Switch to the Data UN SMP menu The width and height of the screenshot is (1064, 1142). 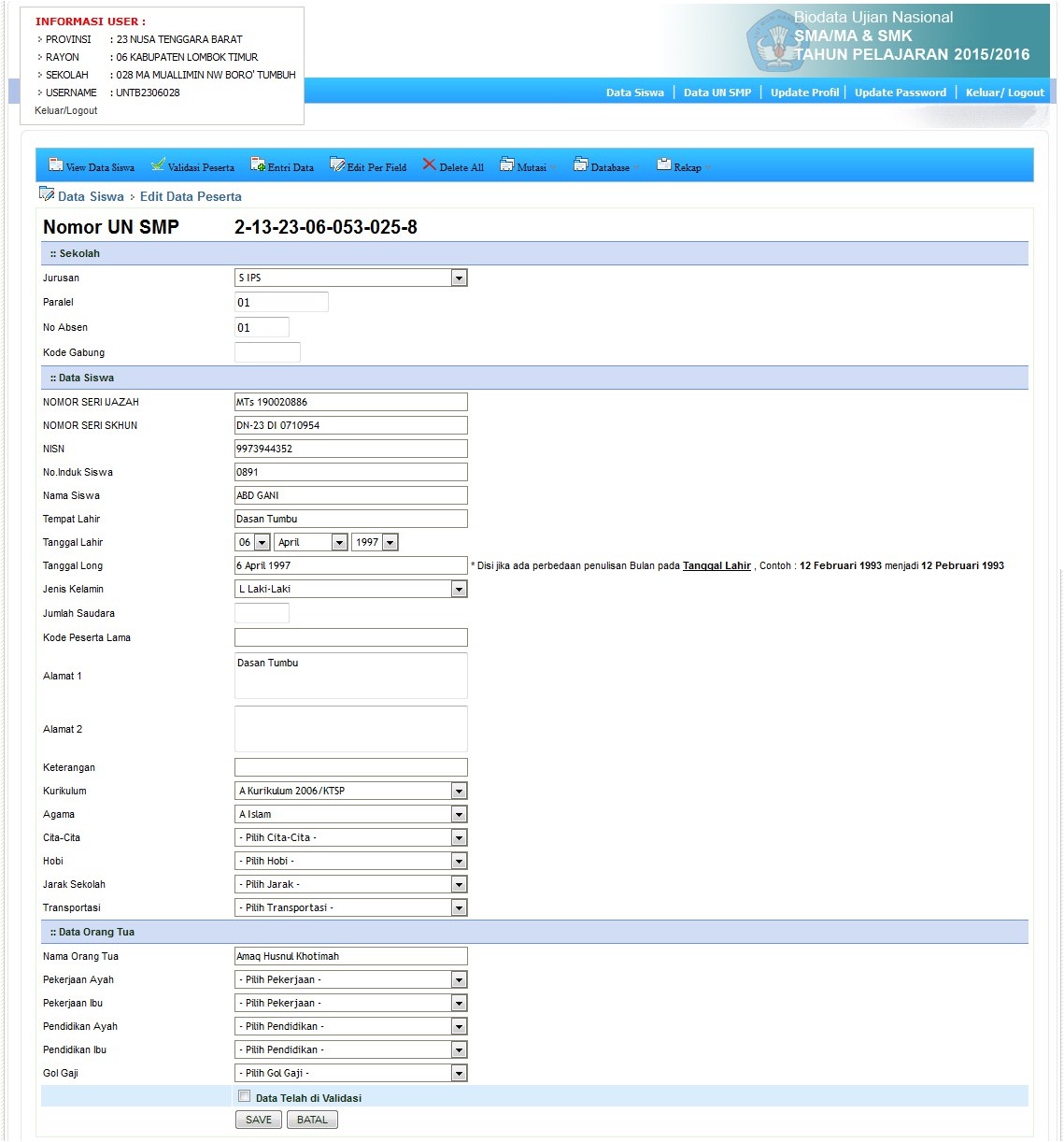click(717, 92)
